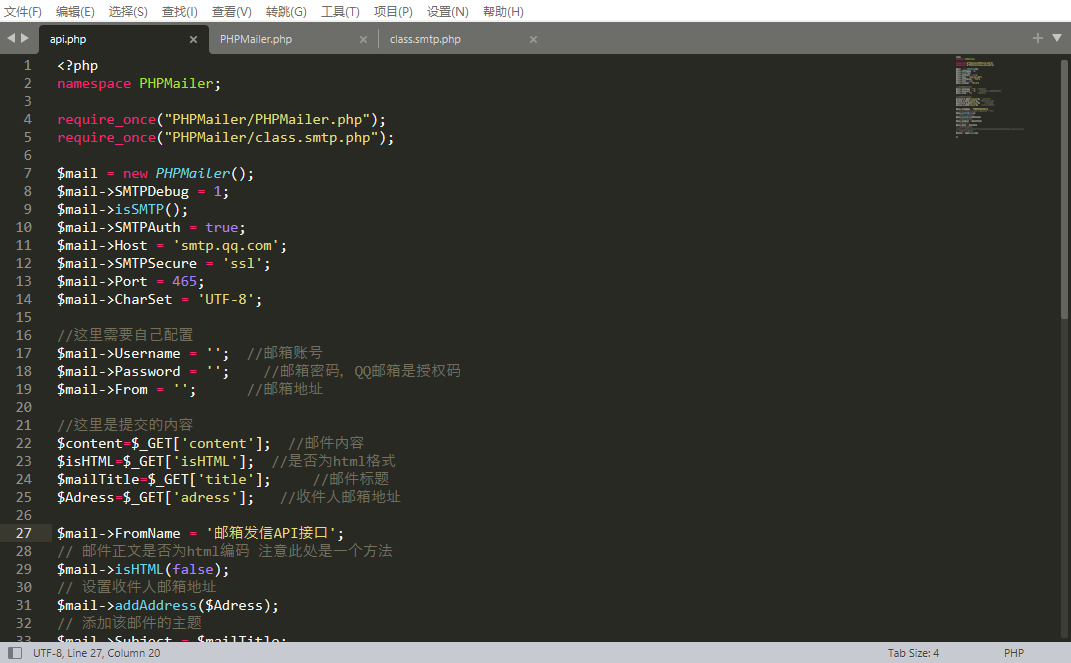Click the tab scroll left arrow
1071x663 pixels.
(x=11, y=38)
